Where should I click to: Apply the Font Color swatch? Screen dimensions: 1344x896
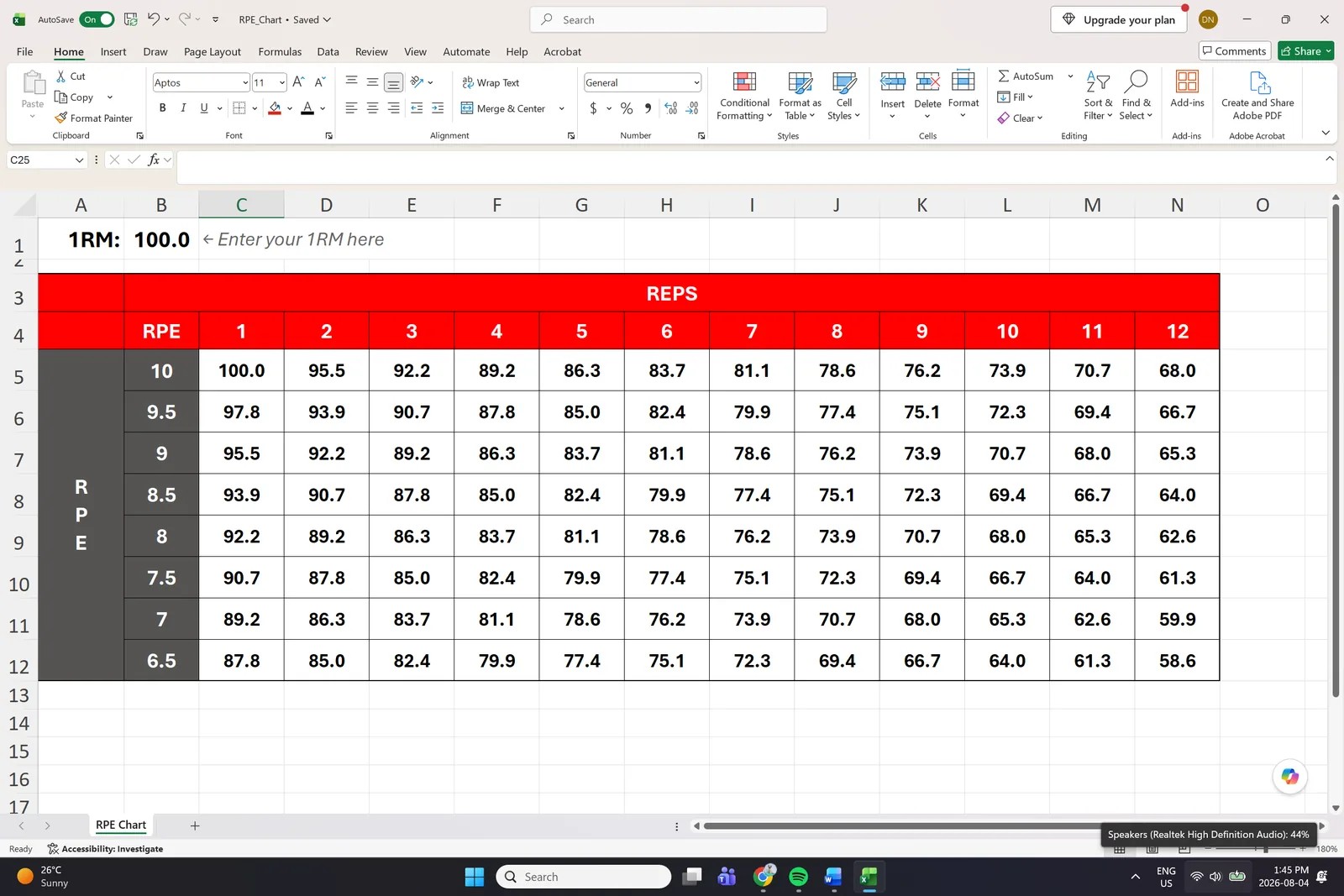coord(307,108)
